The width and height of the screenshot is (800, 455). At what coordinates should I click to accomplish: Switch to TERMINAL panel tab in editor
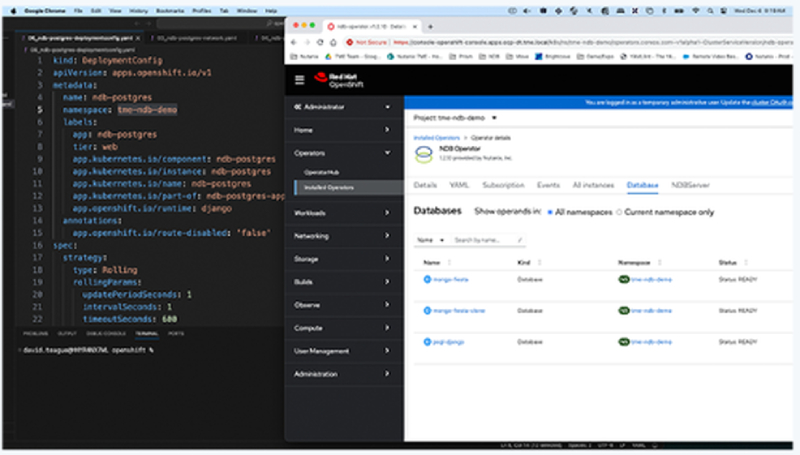(x=146, y=334)
